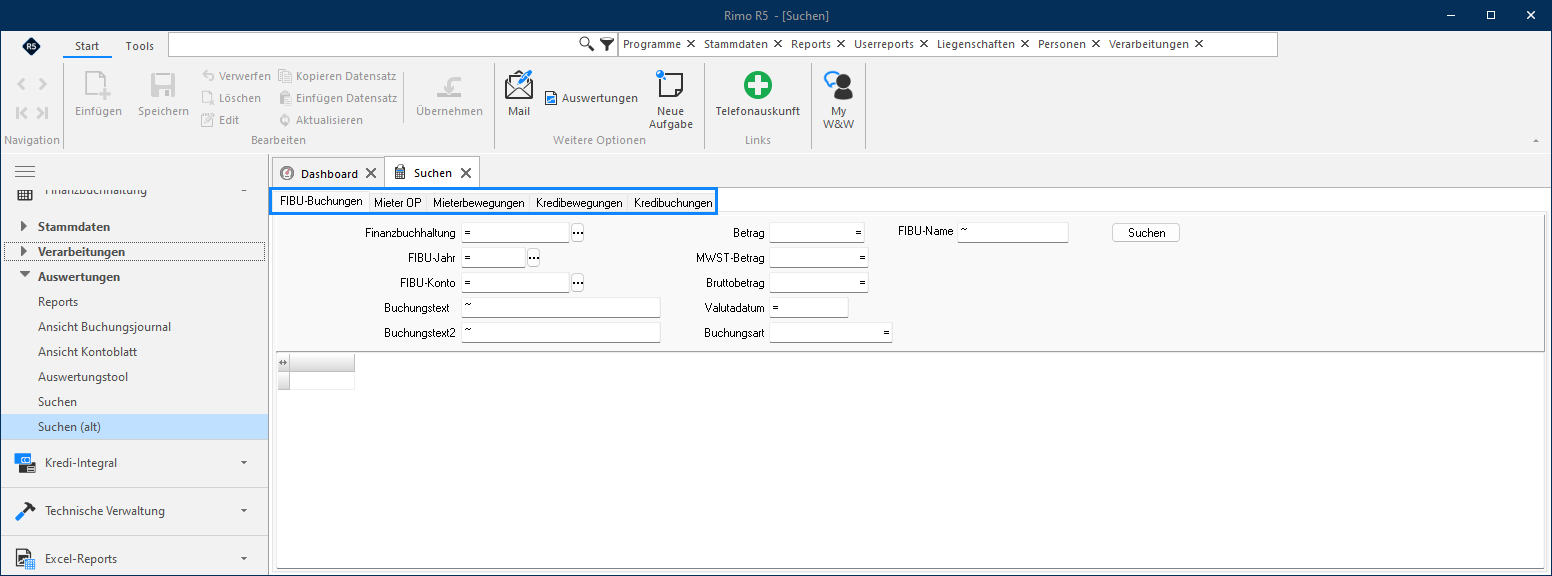This screenshot has width=1552, height=576.
Task: Expand the Technische Verwaltung module chevron
Action: coord(244,512)
